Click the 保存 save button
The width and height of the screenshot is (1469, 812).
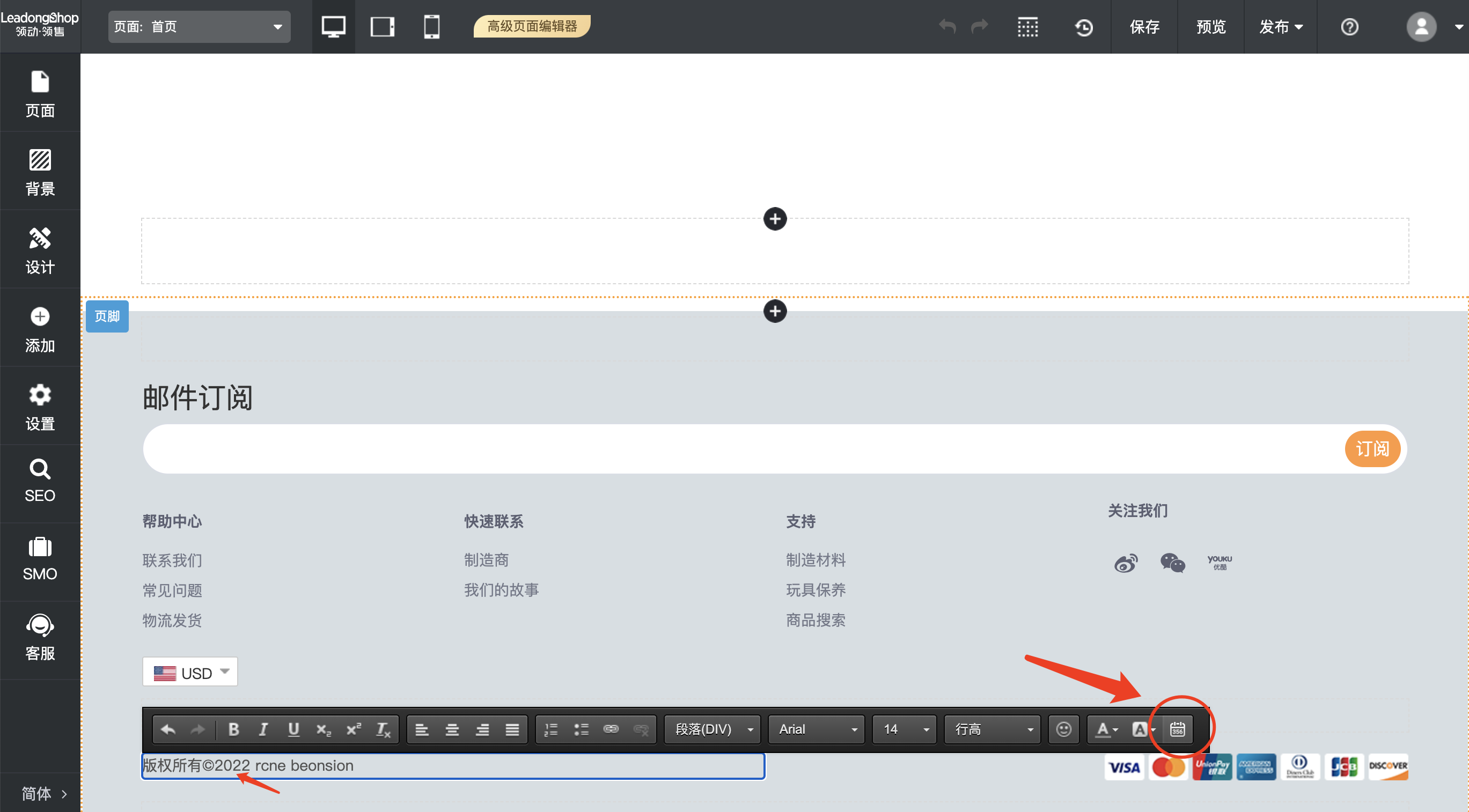(x=1144, y=27)
